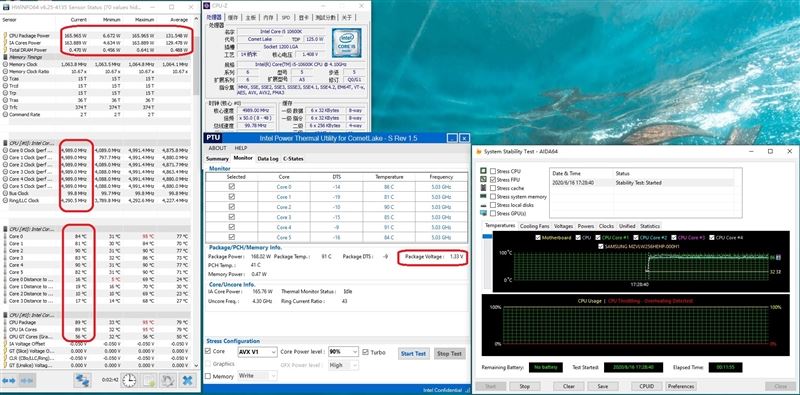Image resolution: width=800 pixels, height=395 pixels.
Task: Toggle Motherboard graph checkbox in AIDA64
Action: point(538,238)
